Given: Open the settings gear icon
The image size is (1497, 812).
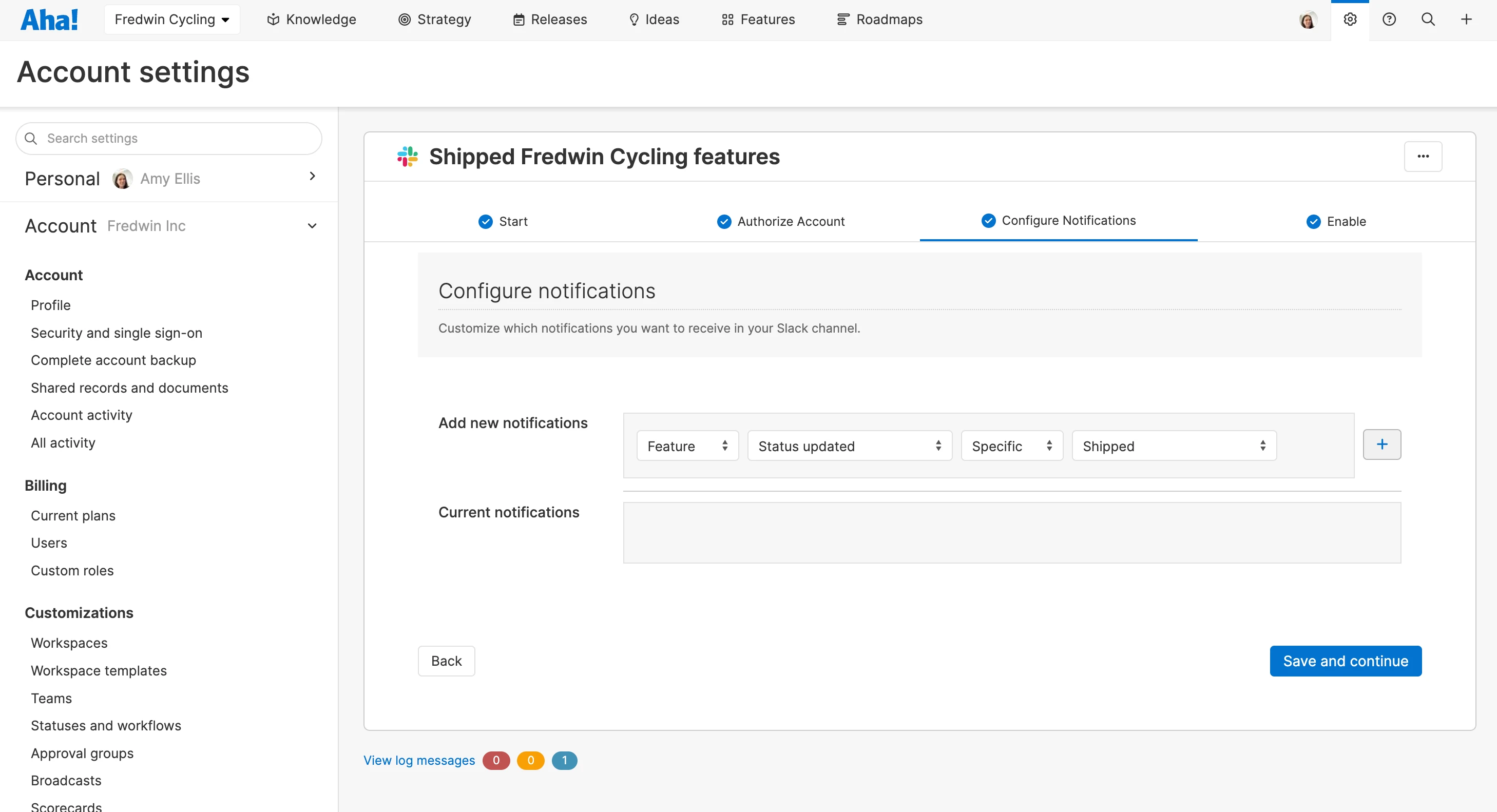Looking at the screenshot, I should [x=1349, y=20].
